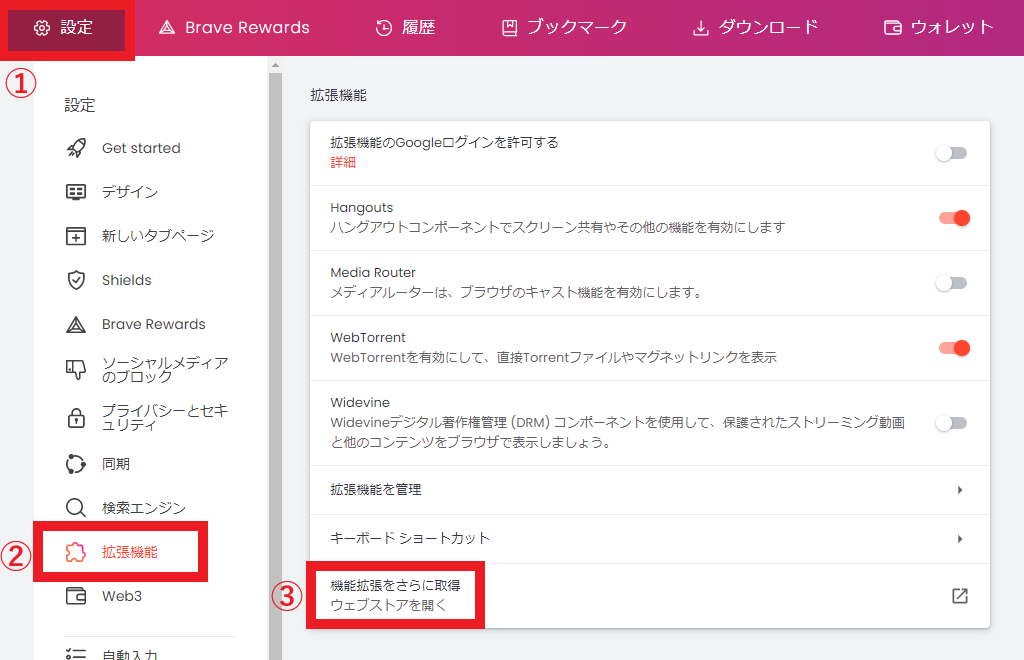The height and width of the screenshot is (660, 1024).
Task: Enable the Media Router toggle
Action: (x=952, y=283)
